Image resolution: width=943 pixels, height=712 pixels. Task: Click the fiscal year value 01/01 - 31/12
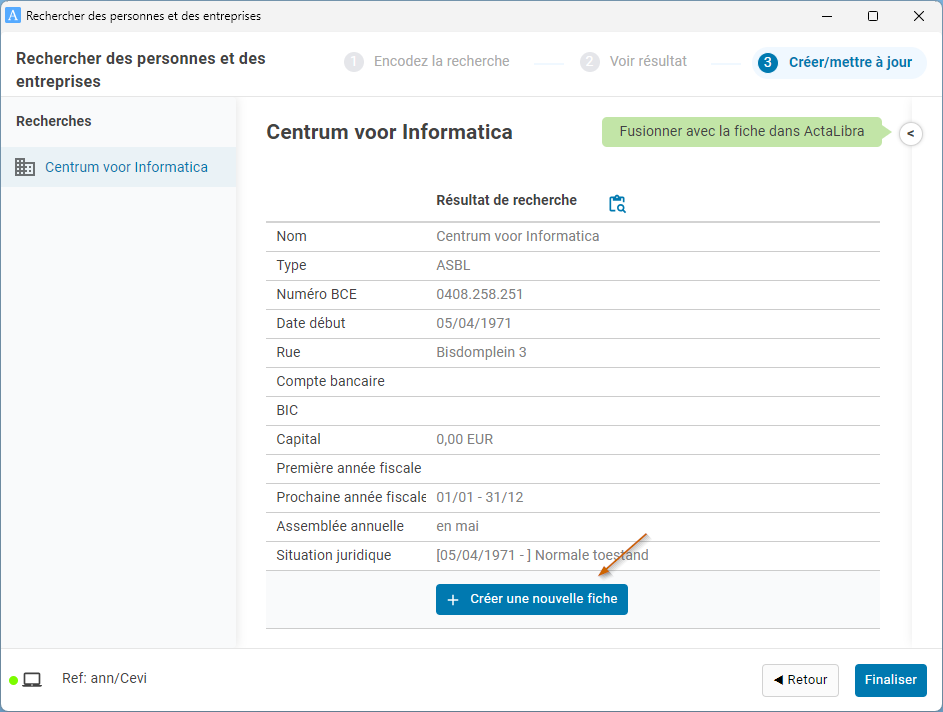point(479,497)
